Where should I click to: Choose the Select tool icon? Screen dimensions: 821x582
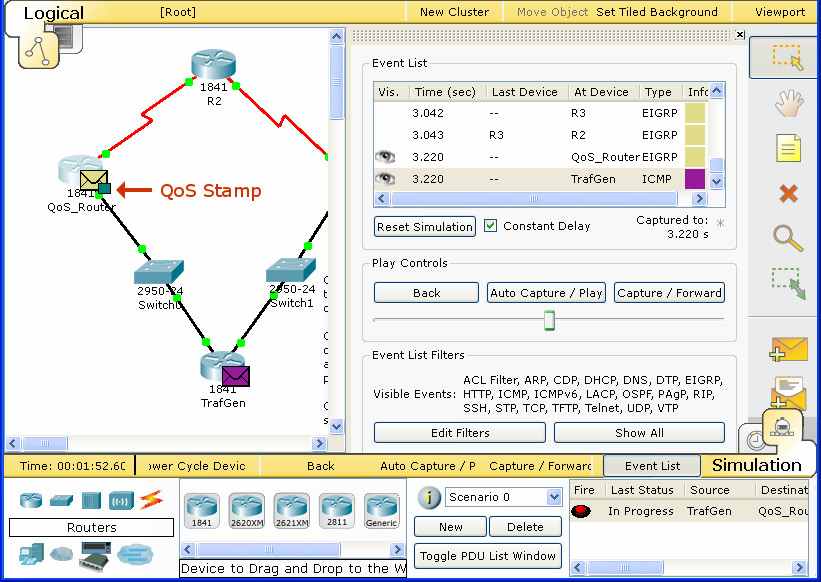(787, 57)
